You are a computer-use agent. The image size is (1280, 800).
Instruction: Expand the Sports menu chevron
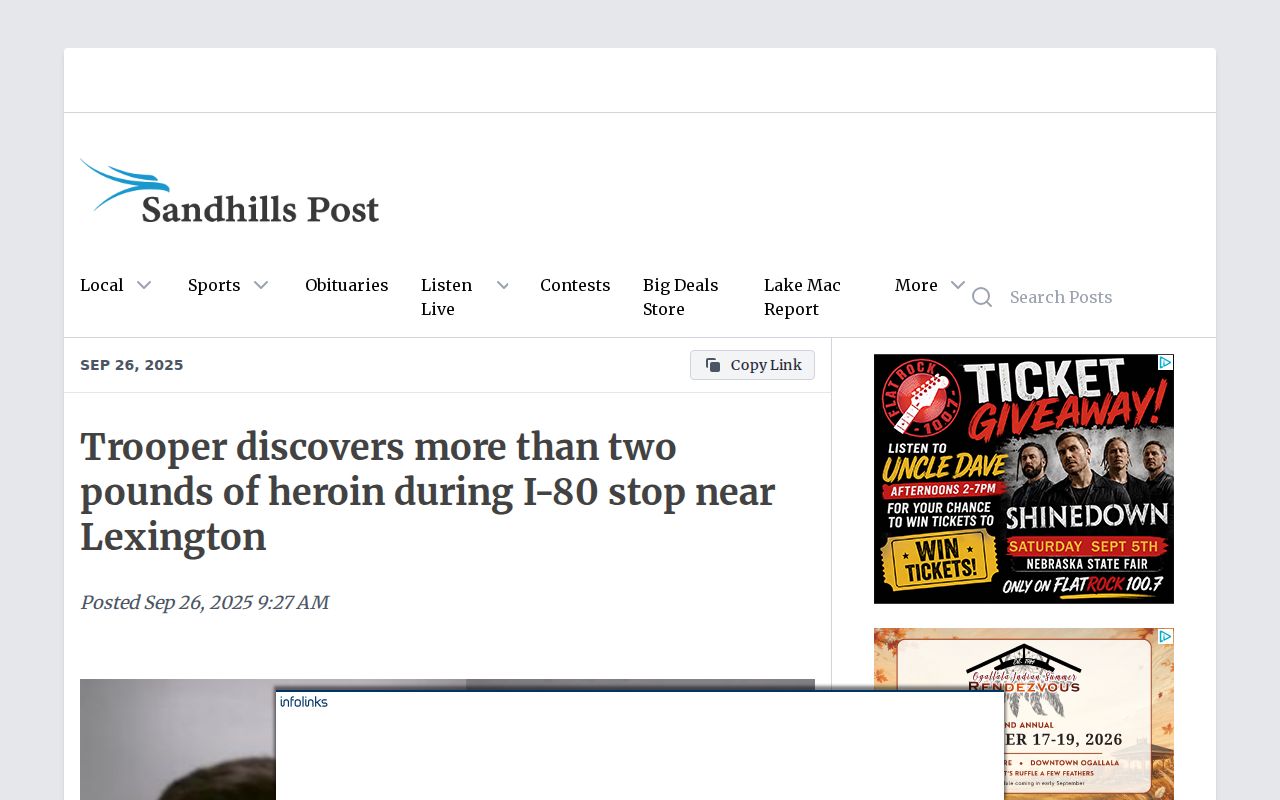[x=261, y=285]
